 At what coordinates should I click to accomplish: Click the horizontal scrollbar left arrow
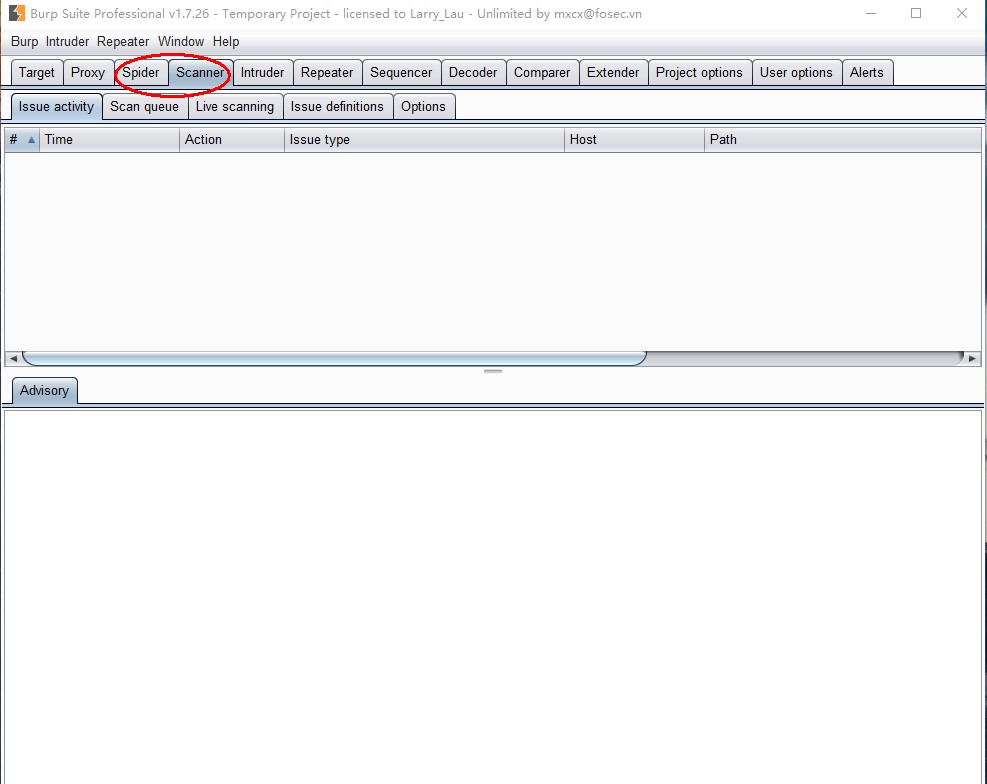(13, 358)
